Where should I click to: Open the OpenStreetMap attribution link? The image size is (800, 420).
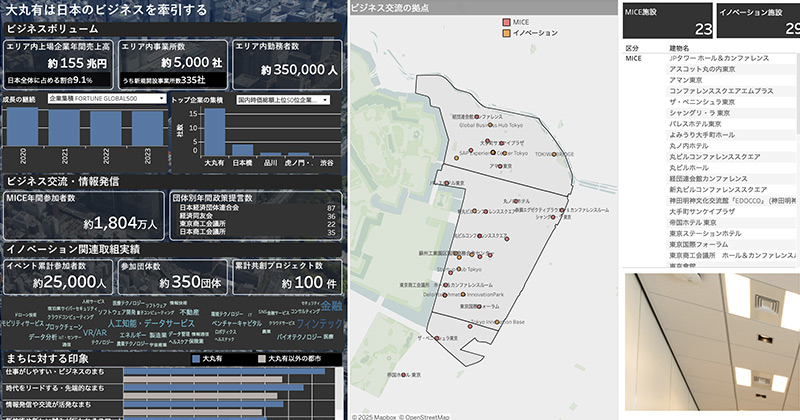426,414
